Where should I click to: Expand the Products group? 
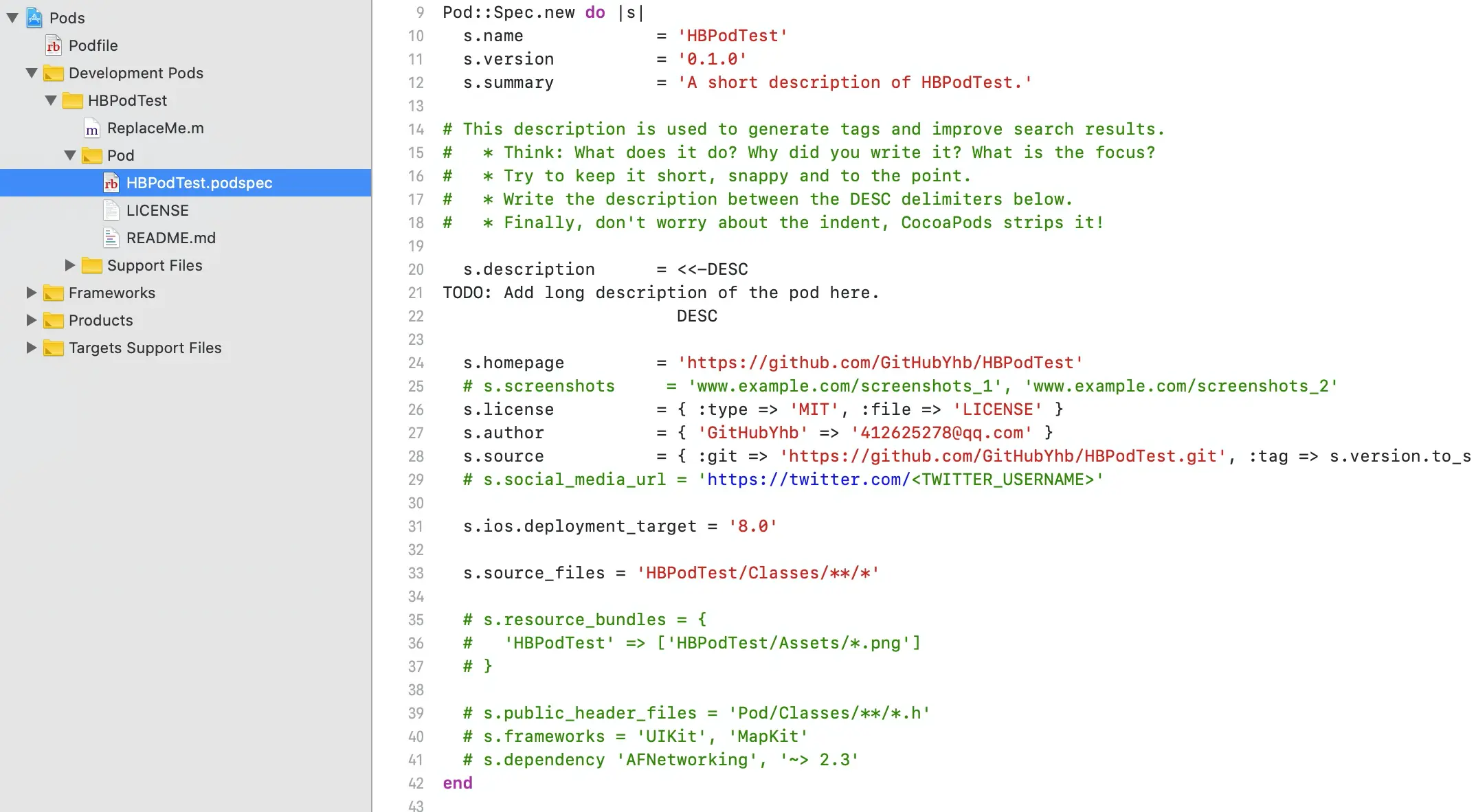coord(31,320)
